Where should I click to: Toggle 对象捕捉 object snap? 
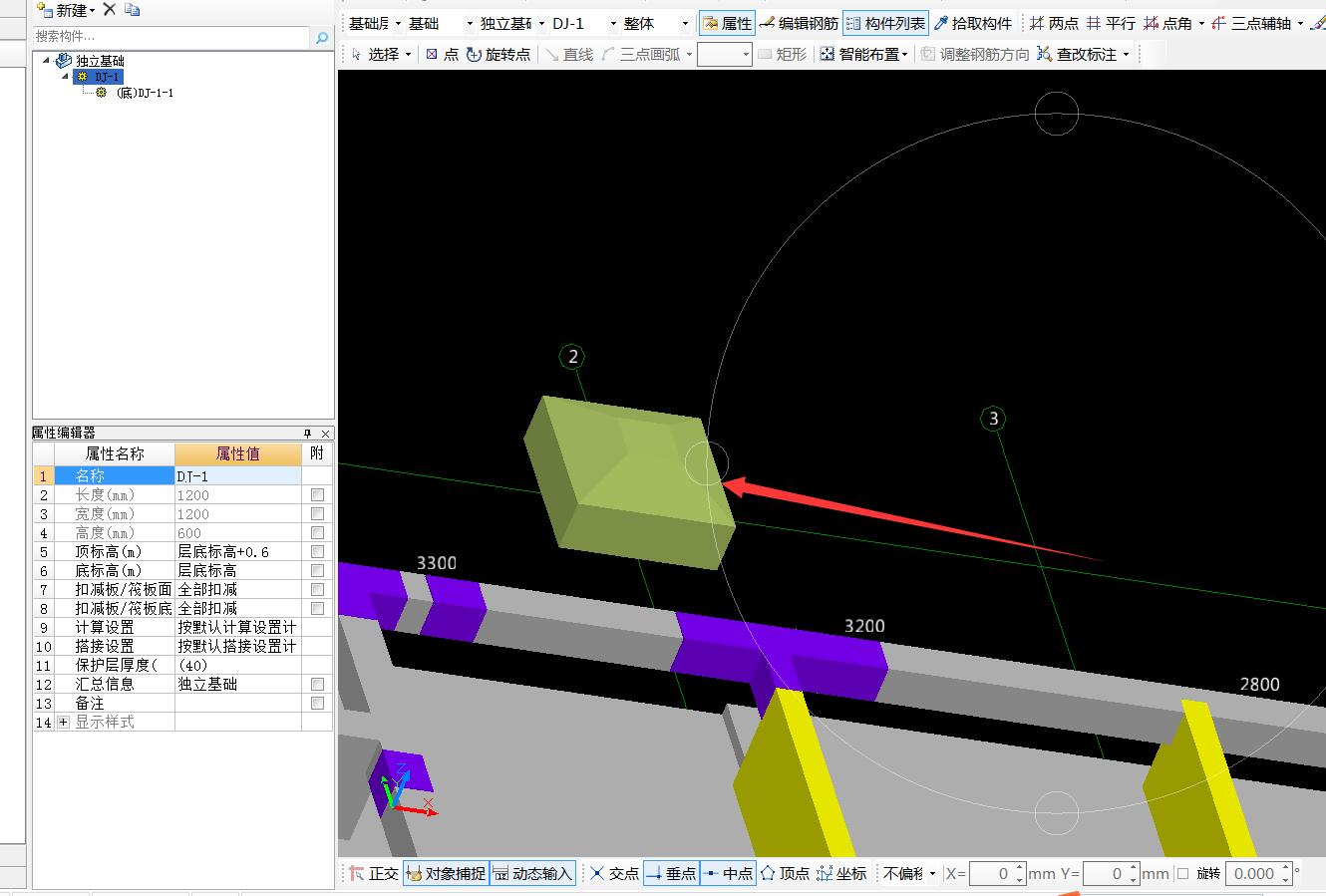[x=446, y=873]
